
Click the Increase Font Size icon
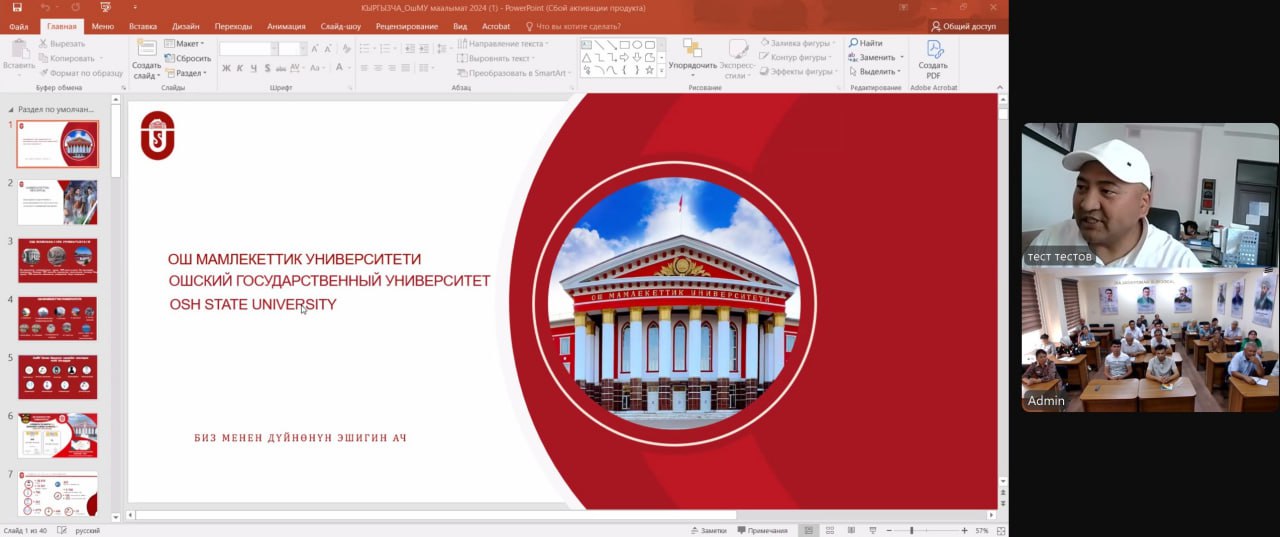click(315, 48)
